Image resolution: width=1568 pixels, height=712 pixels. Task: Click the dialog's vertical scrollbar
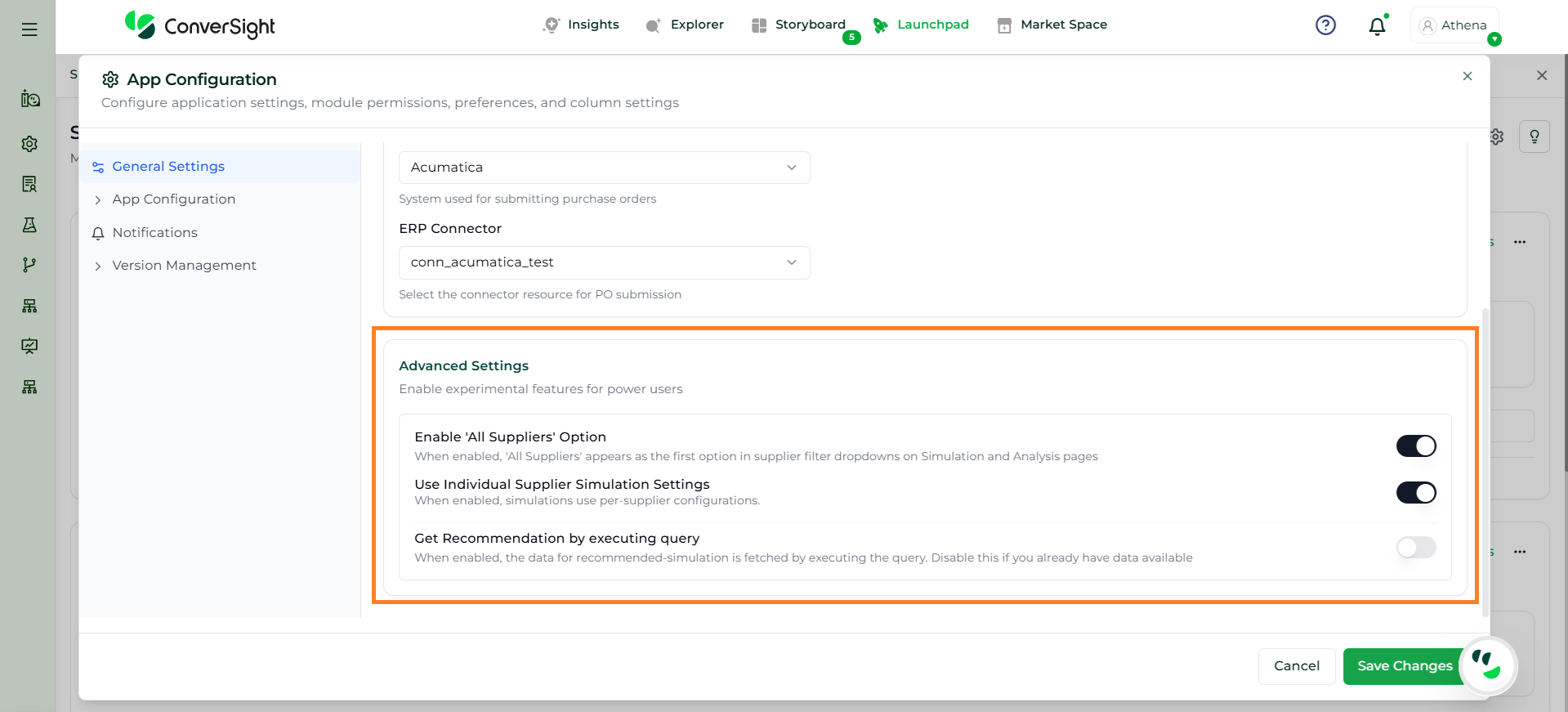(1485, 458)
